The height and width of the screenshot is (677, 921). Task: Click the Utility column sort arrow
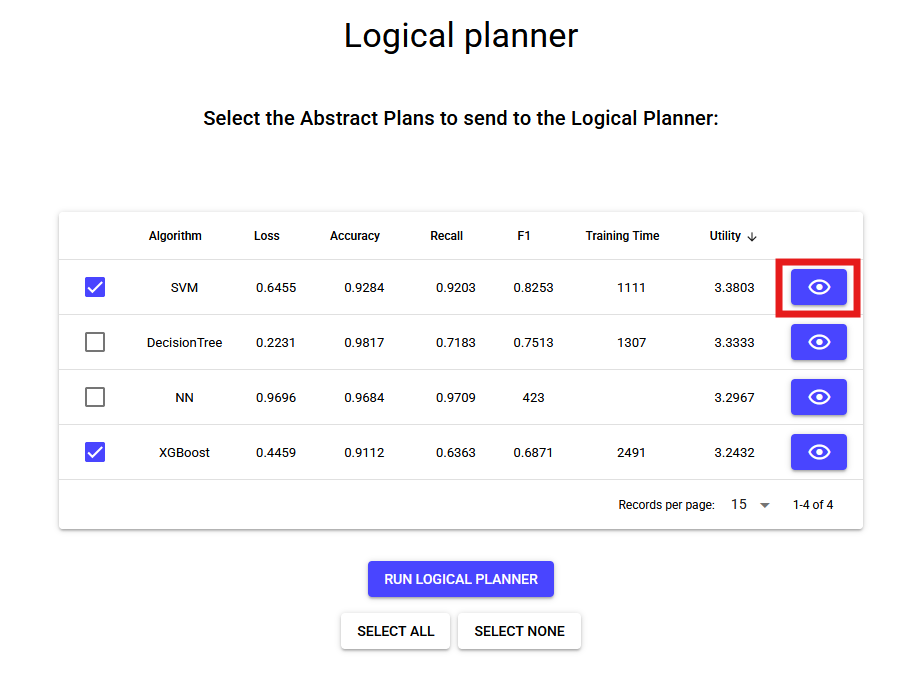coord(753,236)
